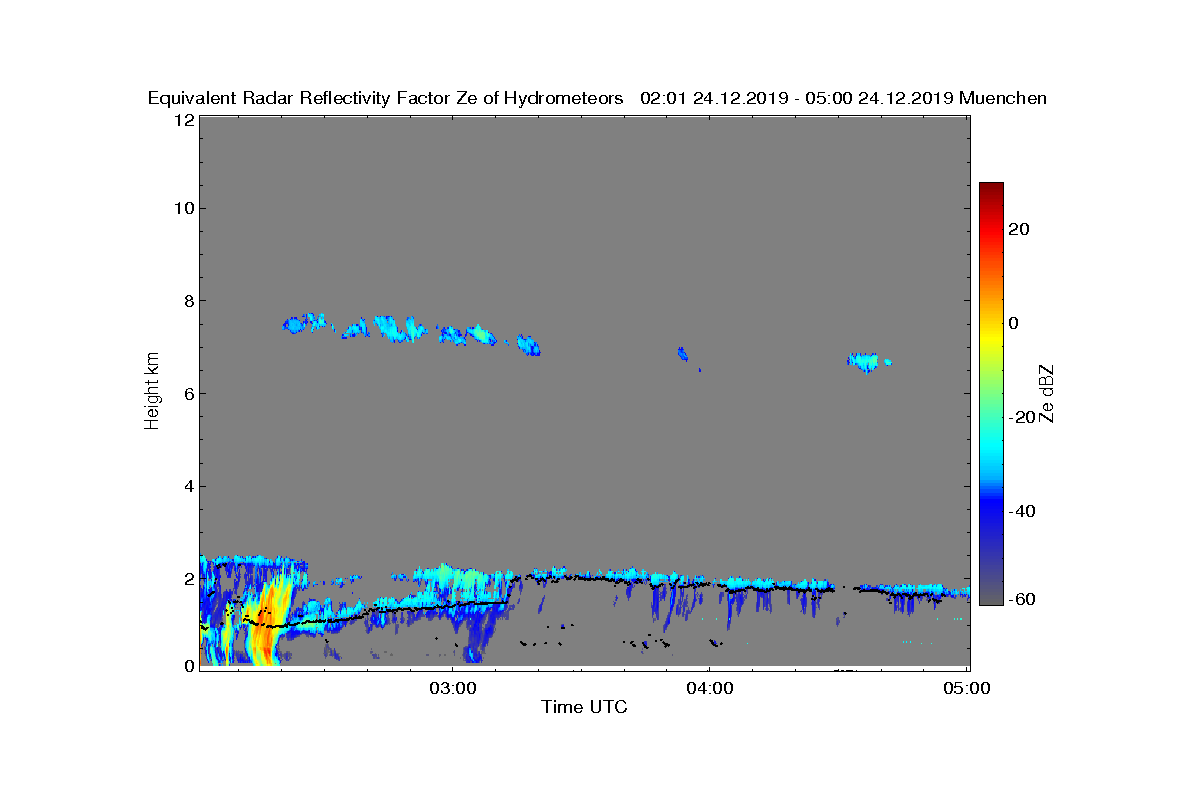
Task: Pick the yellow 0 dBZ colorbar region
Action: coord(991,323)
